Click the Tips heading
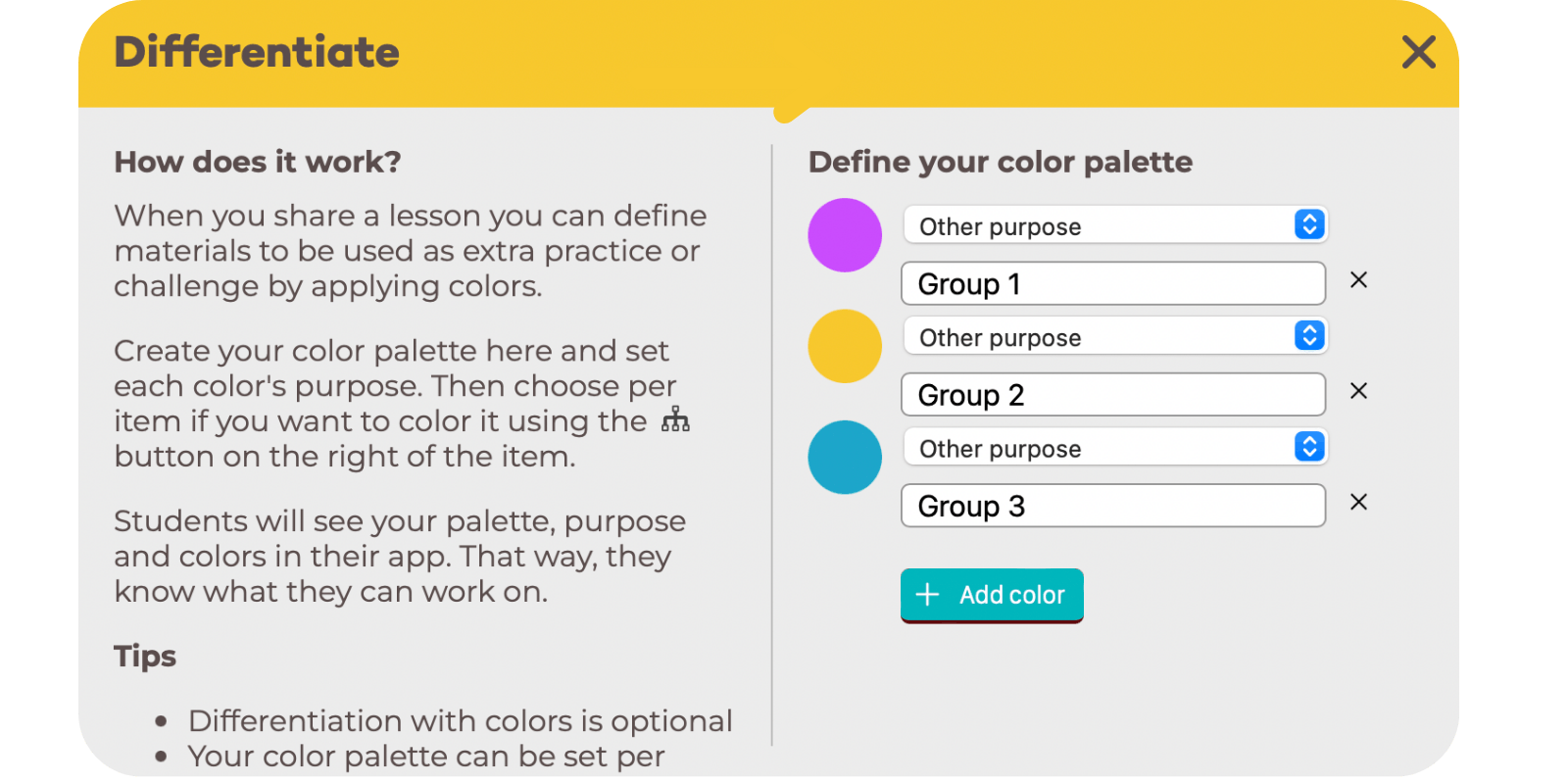This screenshot has height=784, width=1568. click(145, 656)
